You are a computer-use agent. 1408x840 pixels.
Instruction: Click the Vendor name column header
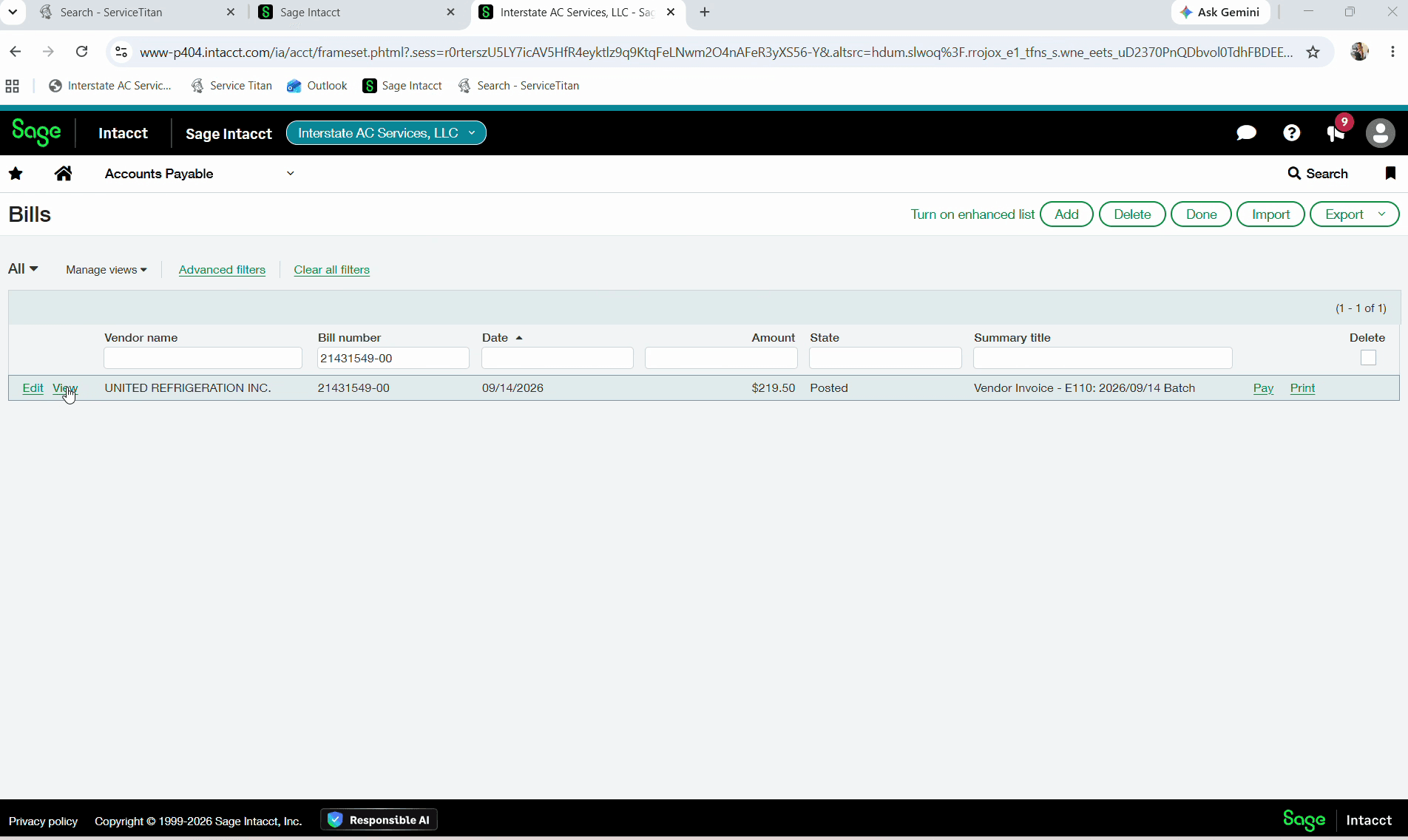[x=141, y=338]
